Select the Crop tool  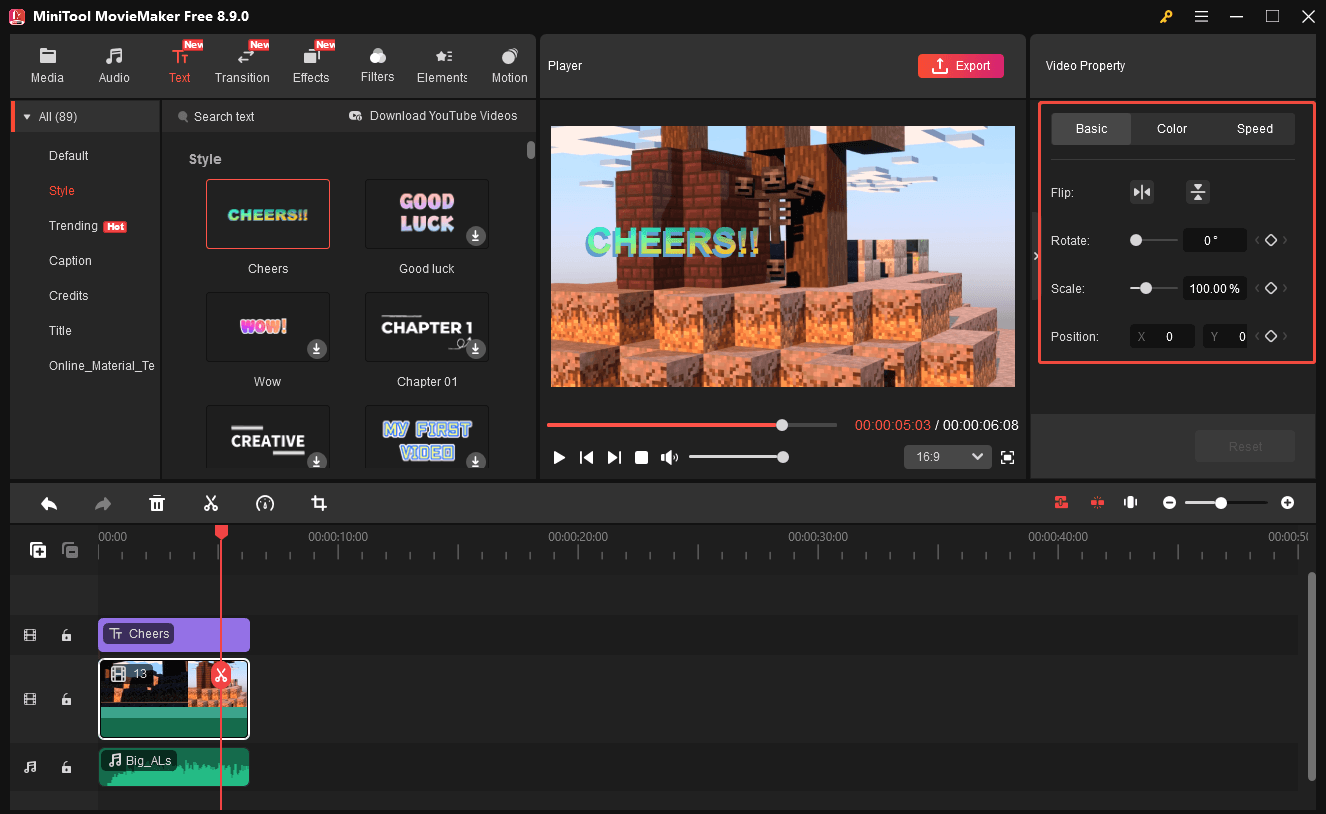(x=319, y=503)
